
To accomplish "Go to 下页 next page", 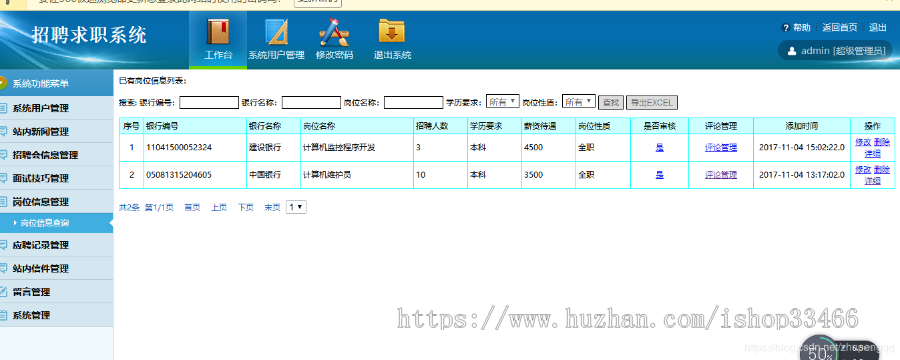I will point(246,208).
